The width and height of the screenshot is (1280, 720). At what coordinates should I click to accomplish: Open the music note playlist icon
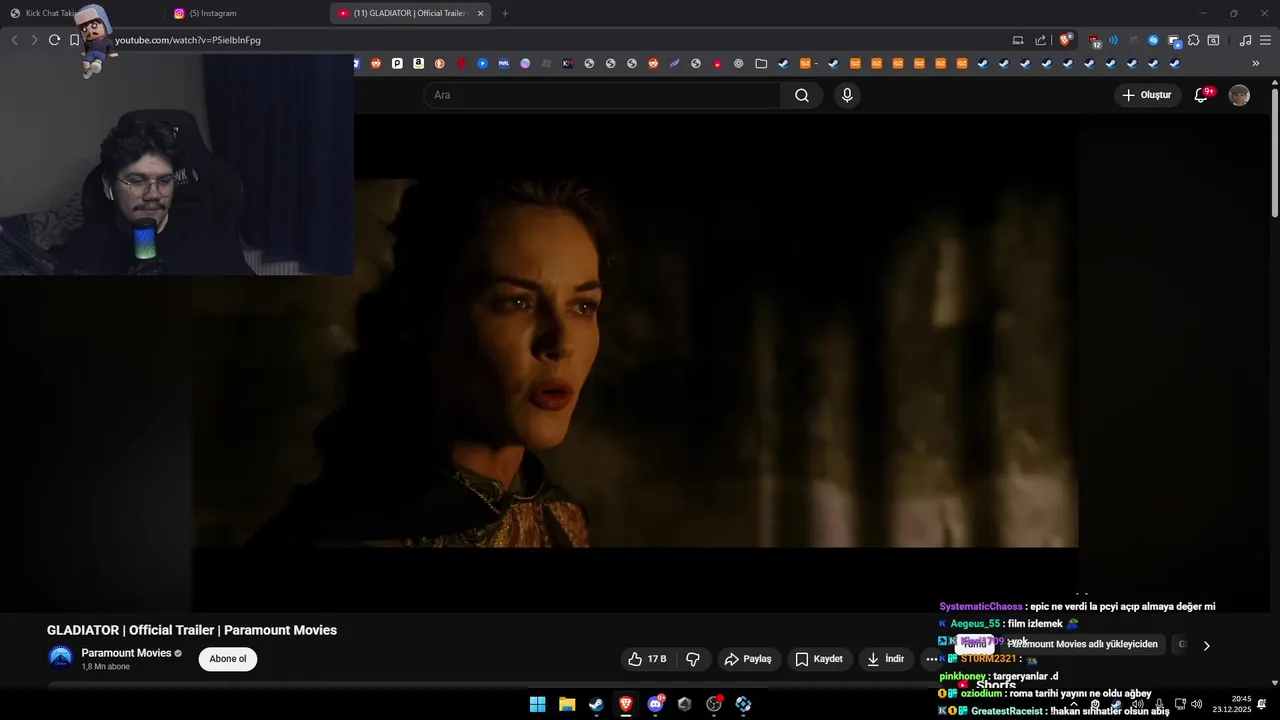1245,40
